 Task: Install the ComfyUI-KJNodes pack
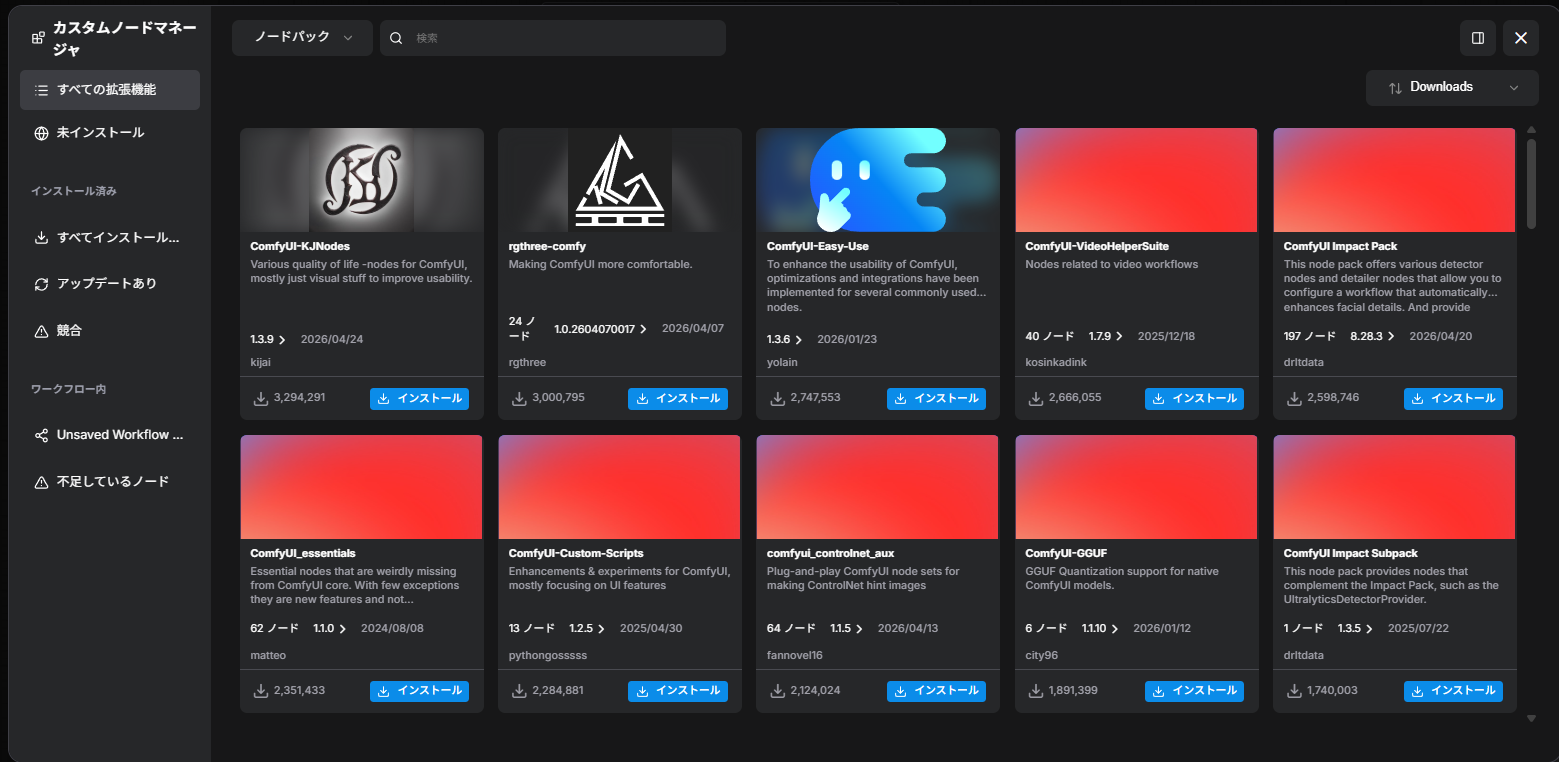[x=419, y=398]
